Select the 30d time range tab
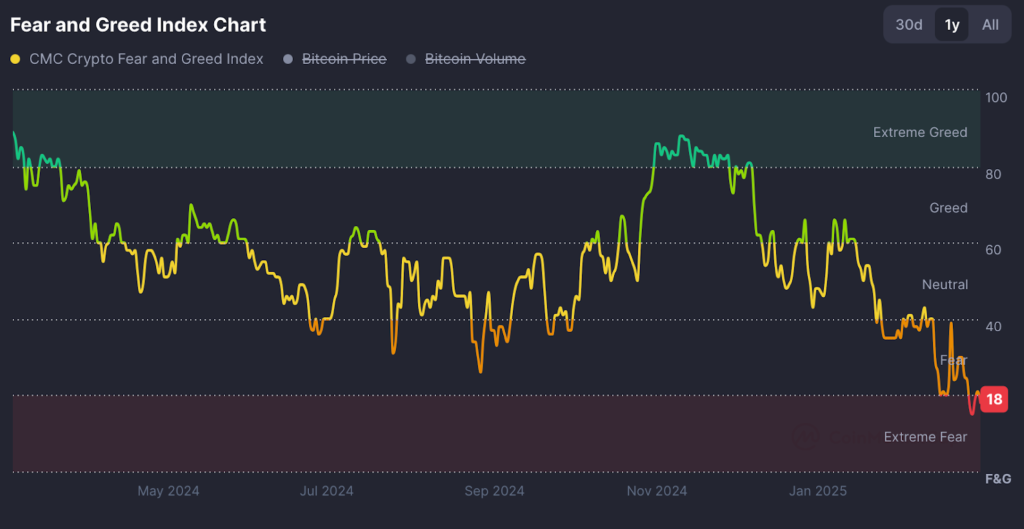This screenshot has width=1024, height=529. pos(908,24)
